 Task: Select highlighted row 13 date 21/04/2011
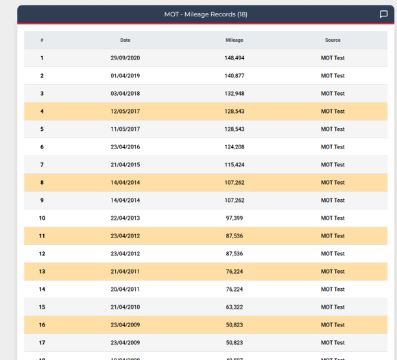[x=125, y=271]
